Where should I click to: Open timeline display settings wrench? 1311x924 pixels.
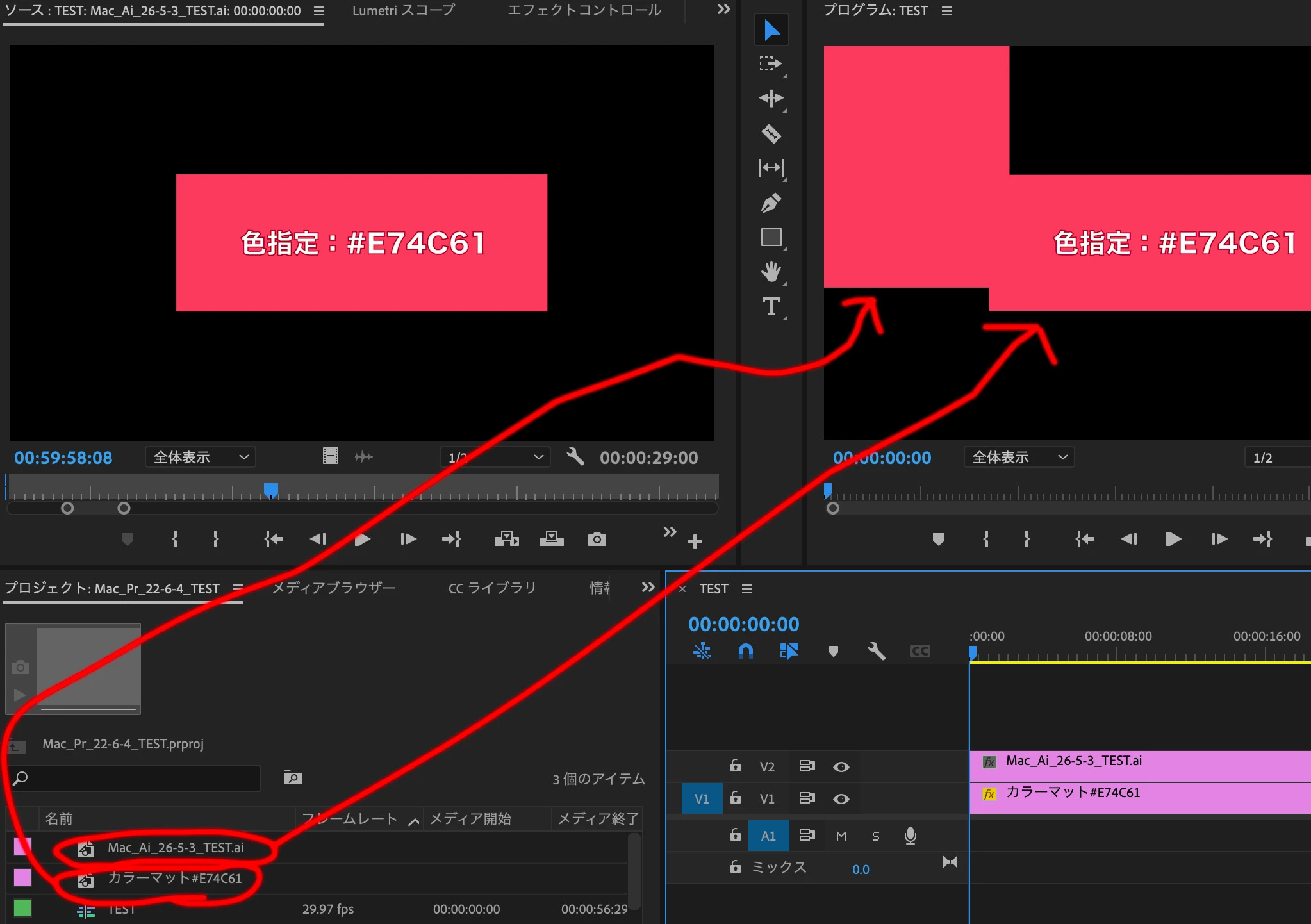tap(876, 651)
